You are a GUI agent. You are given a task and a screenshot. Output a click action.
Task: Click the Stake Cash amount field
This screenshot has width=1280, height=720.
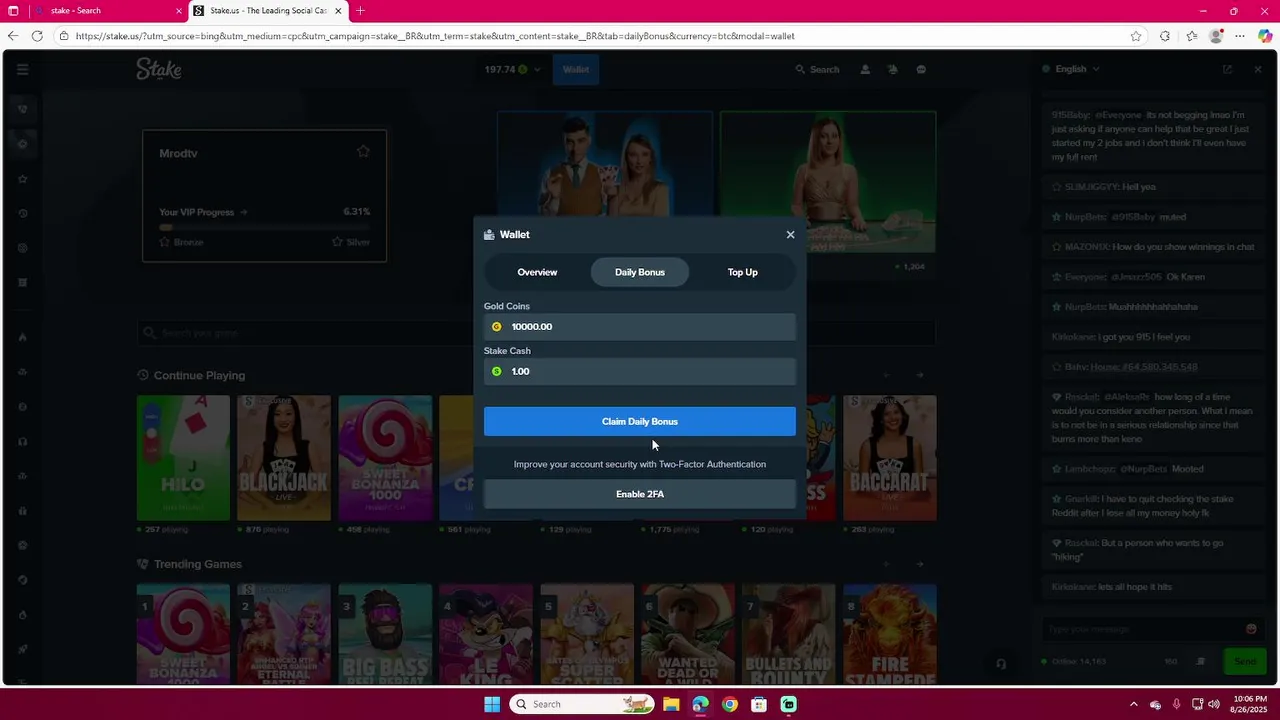coord(640,371)
